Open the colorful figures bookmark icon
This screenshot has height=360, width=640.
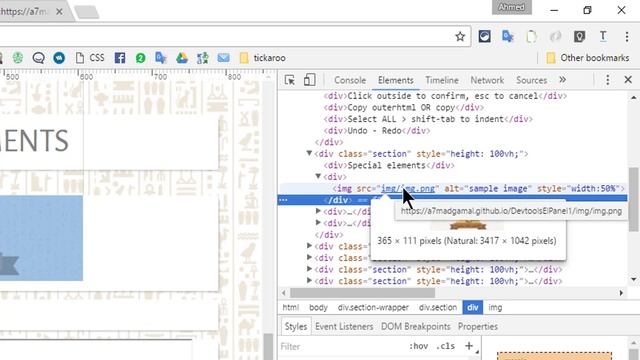point(202,58)
